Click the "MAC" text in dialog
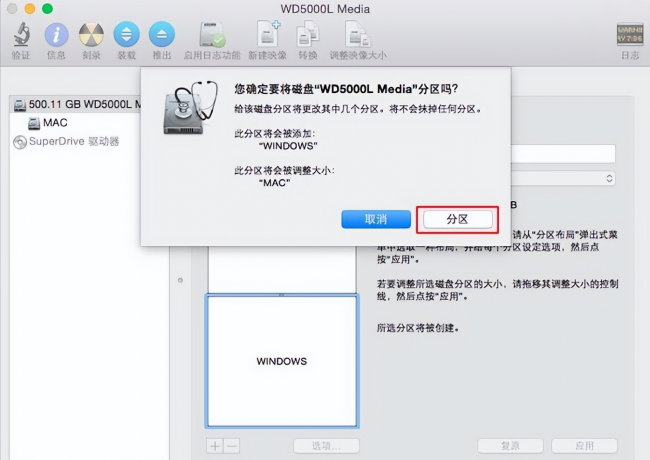The height and width of the screenshot is (460, 650). (x=274, y=183)
